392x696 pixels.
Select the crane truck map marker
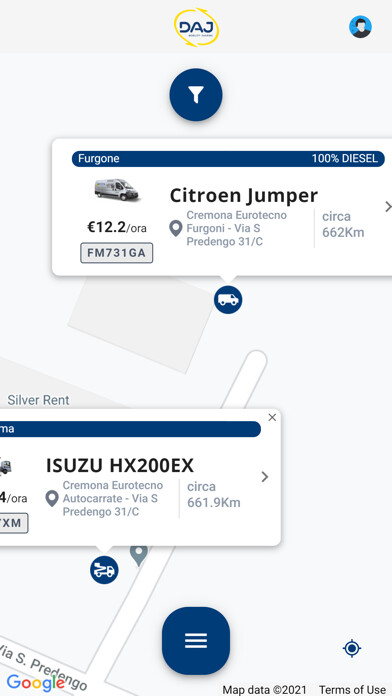point(104,570)
